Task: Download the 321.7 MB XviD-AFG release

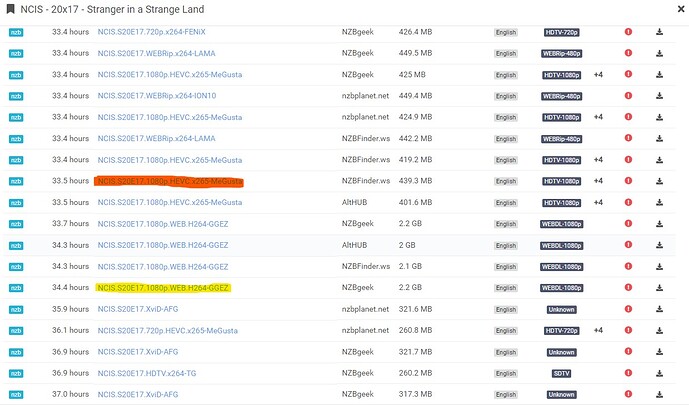Action: [x=660, y=352]
